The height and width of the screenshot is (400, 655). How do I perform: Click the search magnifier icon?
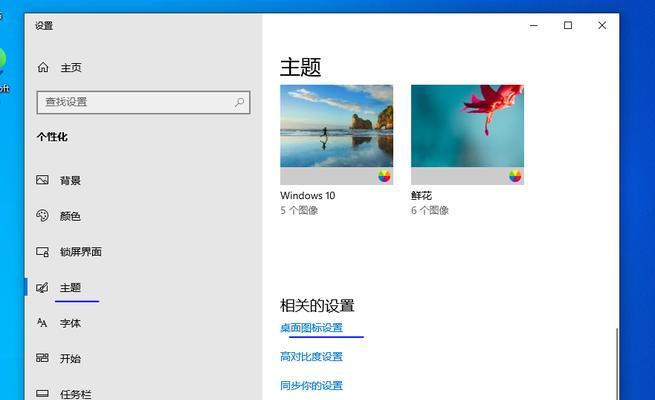[239, 102]
